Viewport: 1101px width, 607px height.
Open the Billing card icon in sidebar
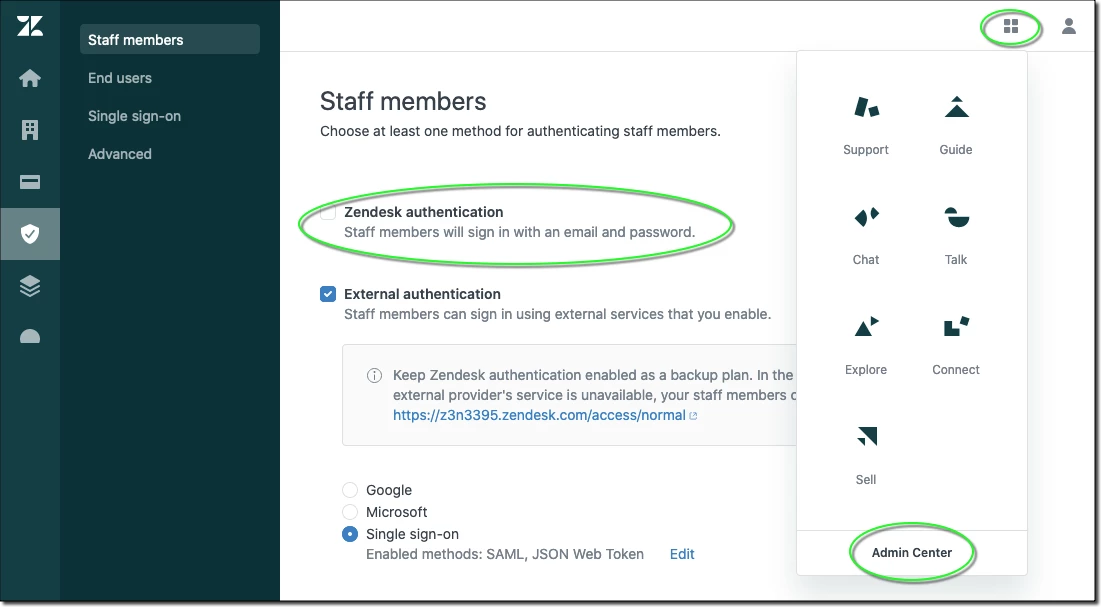coord(29,182)
